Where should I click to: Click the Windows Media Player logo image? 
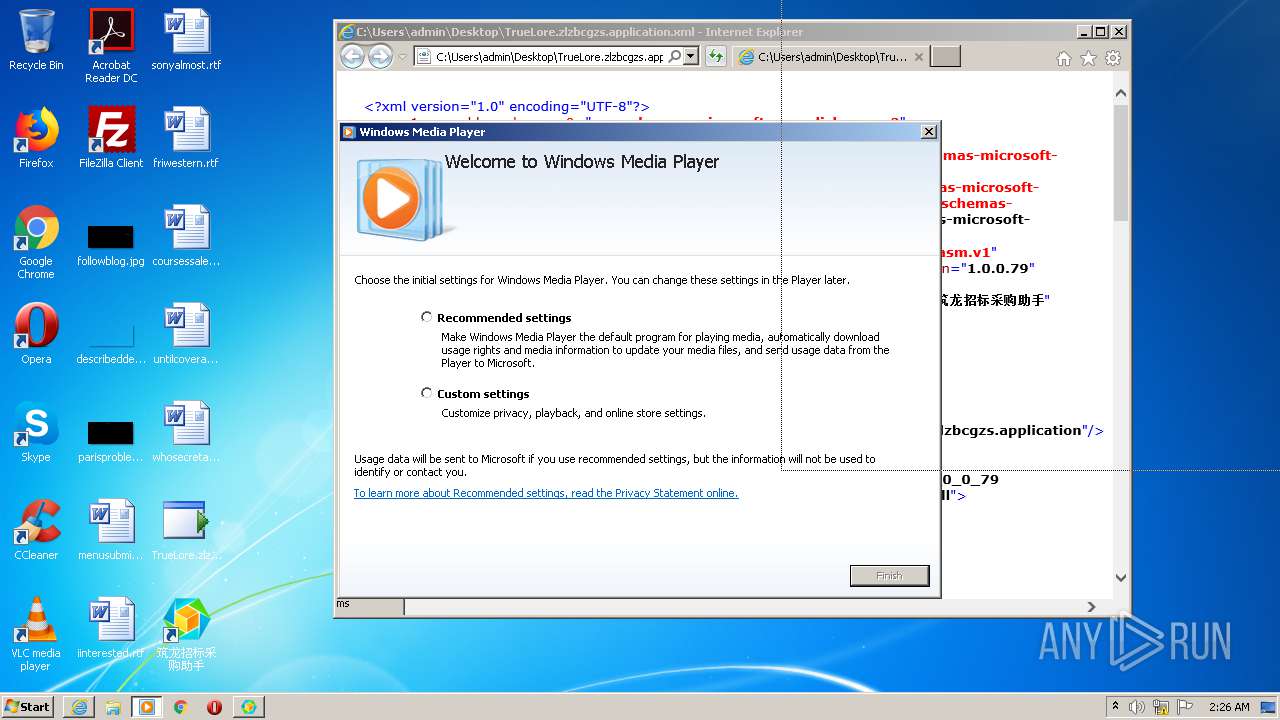click(x=400, y=200)
